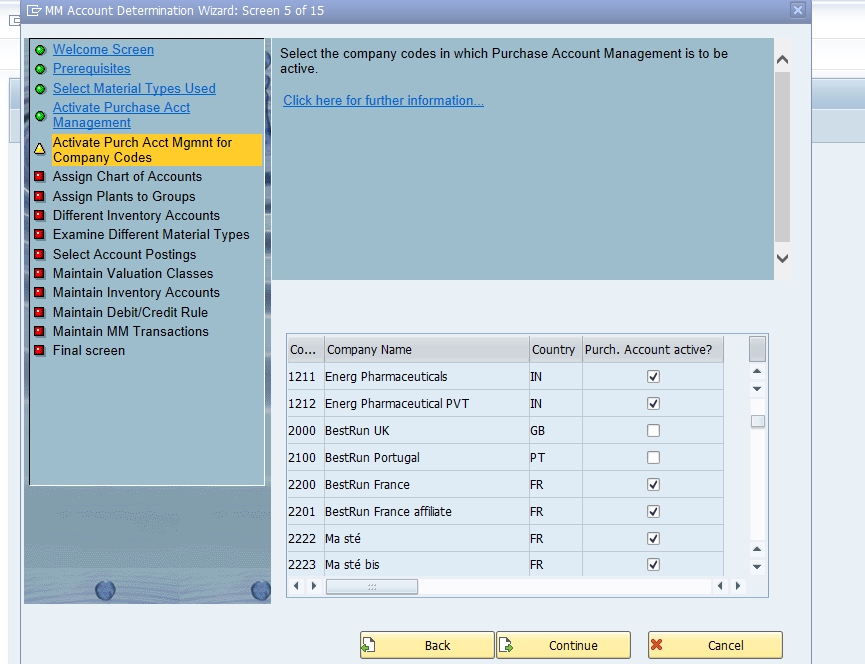Click Company Name column header
The width and height of the screenshot is (865, 664).
[x=426, y=350]
